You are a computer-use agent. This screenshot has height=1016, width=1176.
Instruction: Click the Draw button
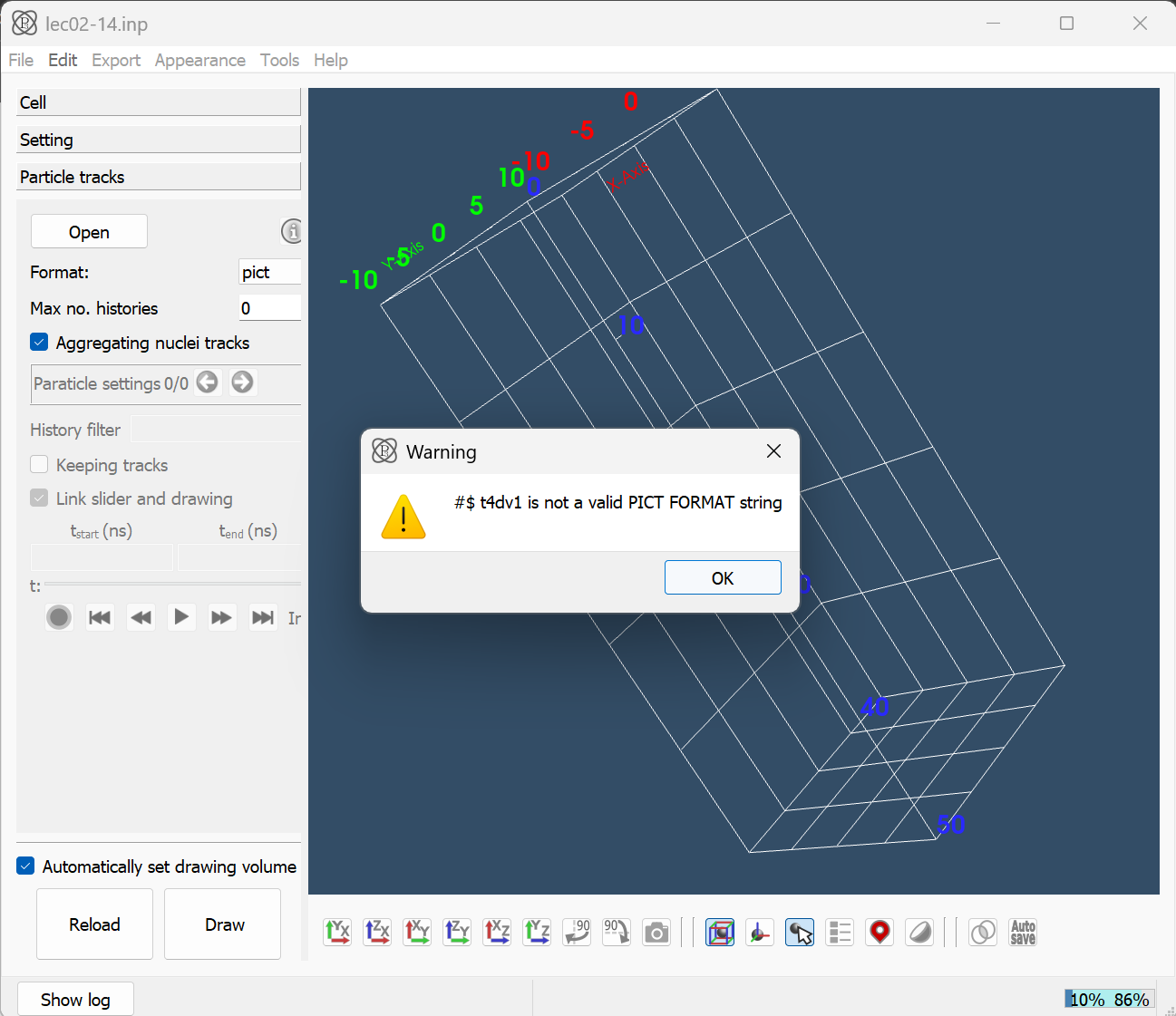coord(222,924)
